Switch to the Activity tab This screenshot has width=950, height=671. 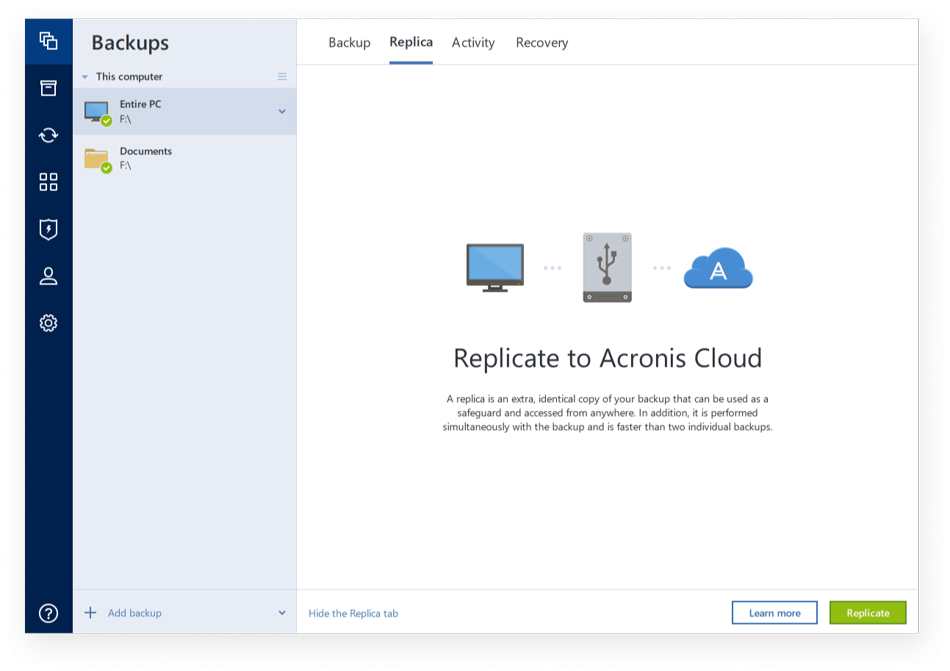click(x=473, y=42)
